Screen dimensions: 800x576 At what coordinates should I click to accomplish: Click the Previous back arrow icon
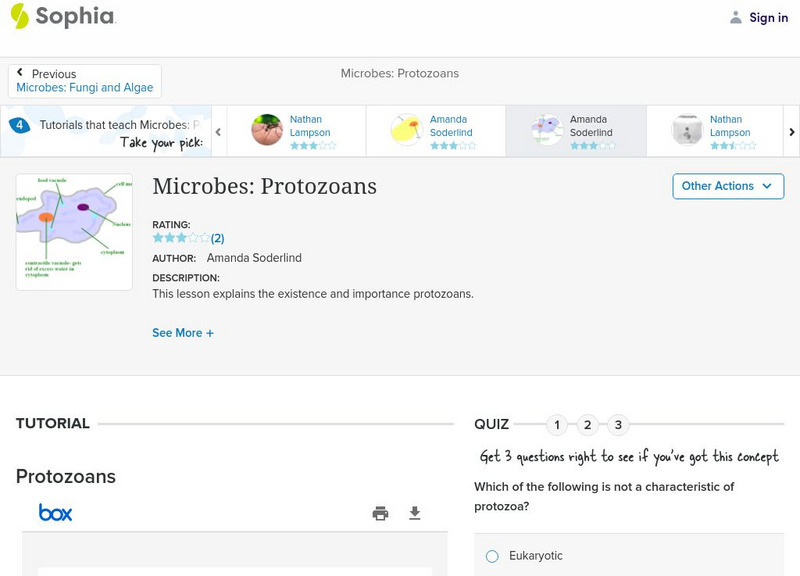click(x=20, y=73)
